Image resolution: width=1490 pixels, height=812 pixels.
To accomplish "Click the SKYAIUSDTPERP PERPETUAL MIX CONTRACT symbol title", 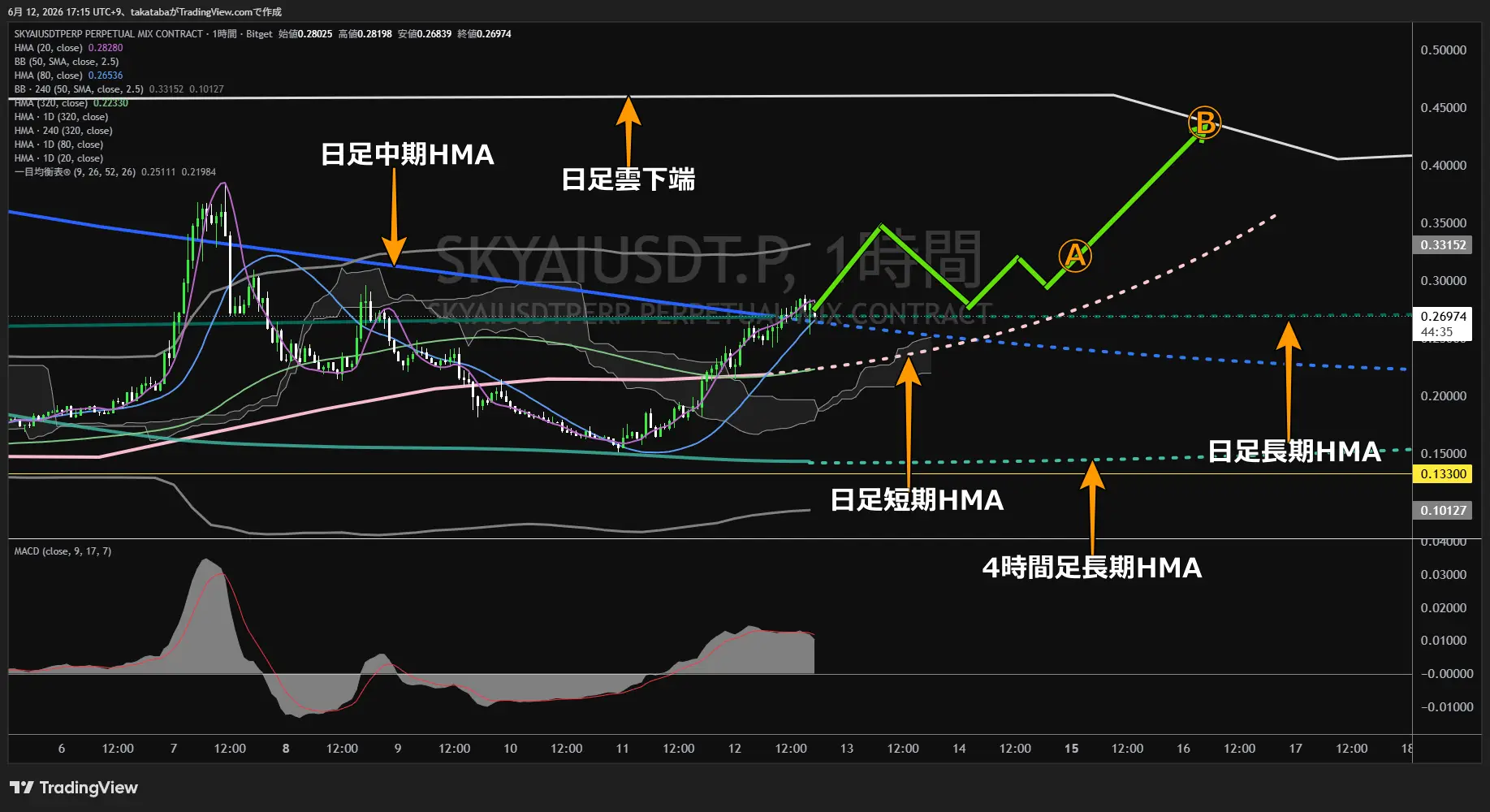I will [x=108, y=34].
